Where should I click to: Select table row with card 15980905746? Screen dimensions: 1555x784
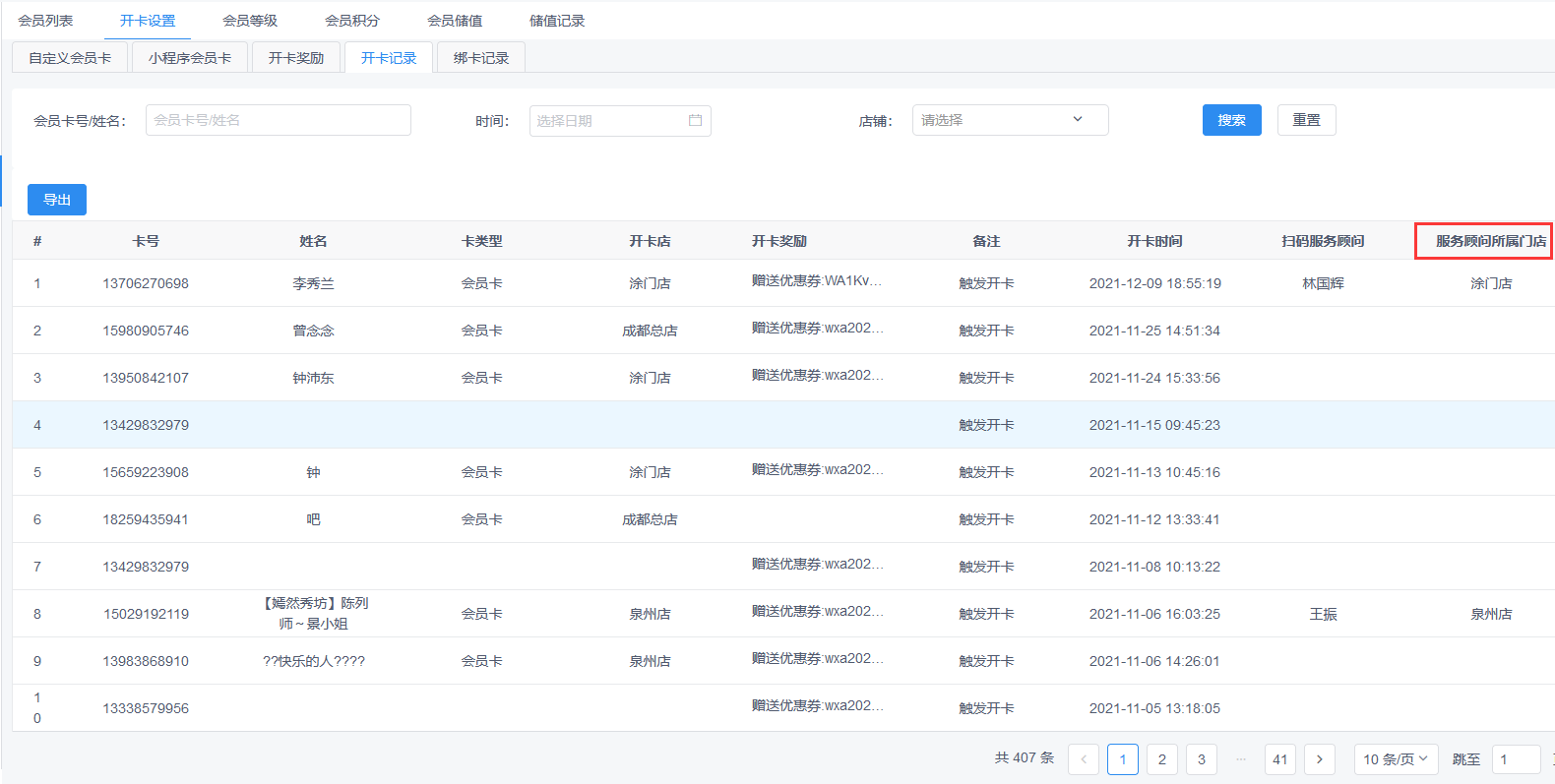pos(146,331)
